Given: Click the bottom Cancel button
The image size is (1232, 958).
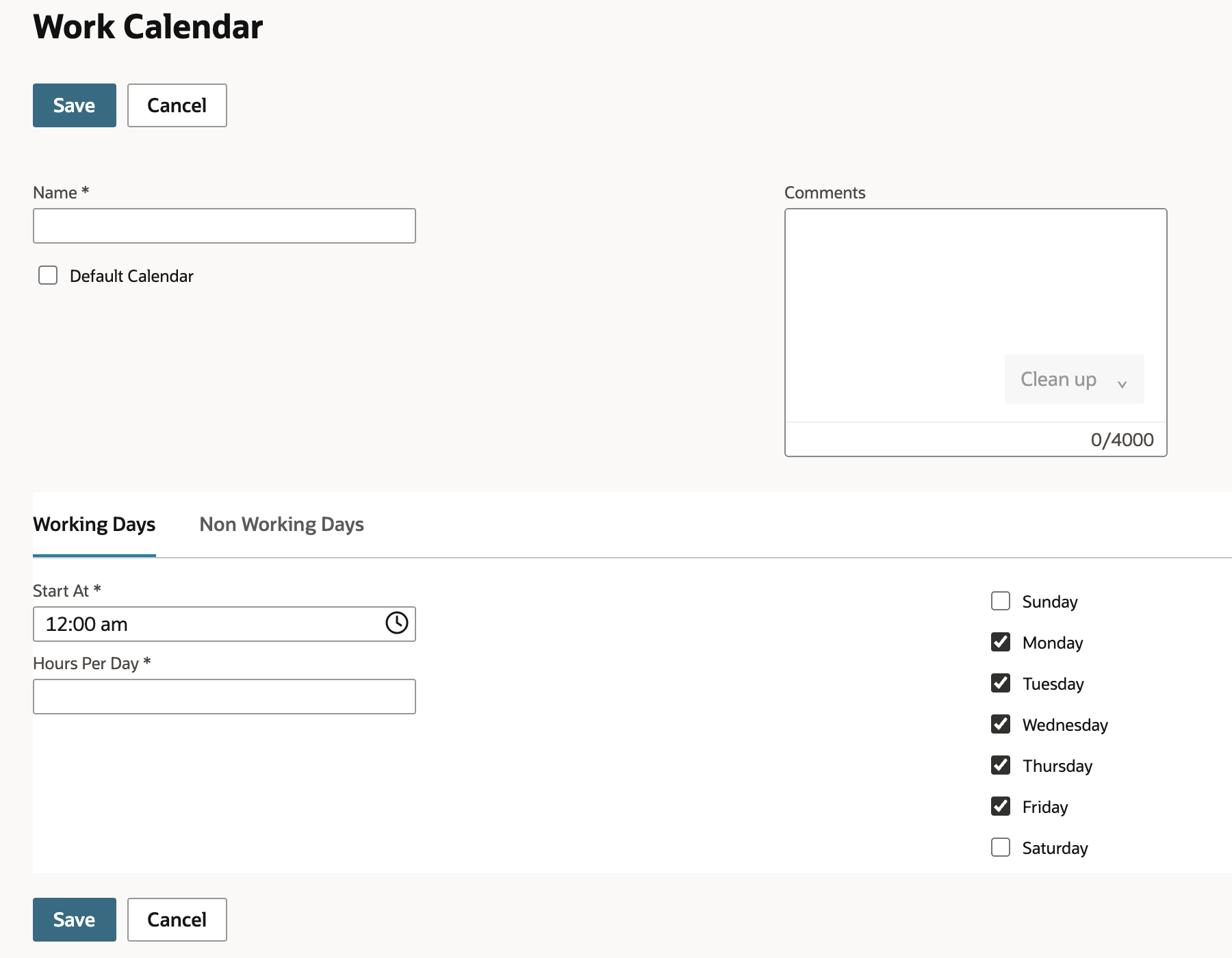Looking at the screenshot, I should pyautogui.click(x=177, y=920).
